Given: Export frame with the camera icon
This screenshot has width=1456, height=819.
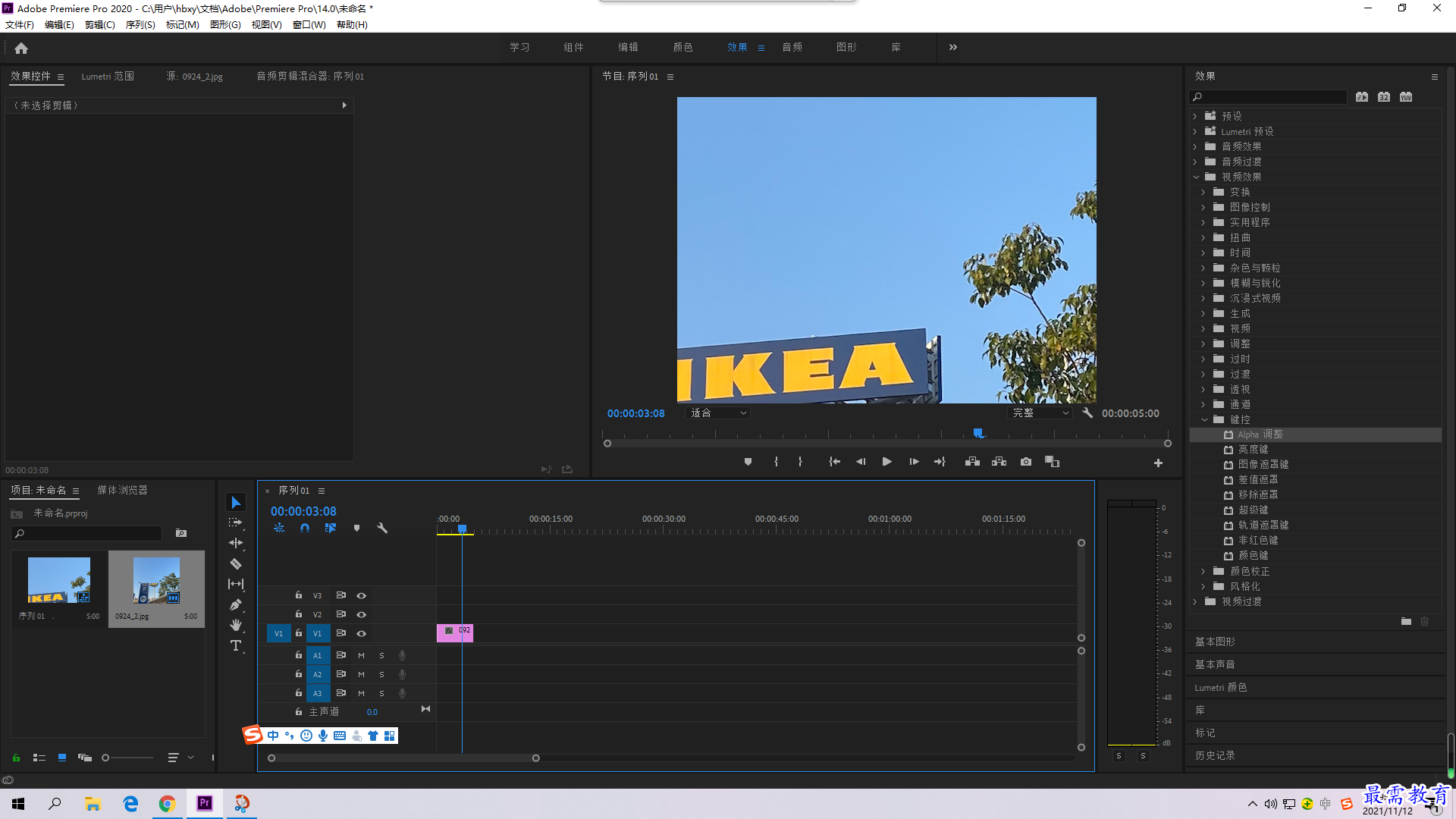Looking at the screenshot, I should (1026, 462).
